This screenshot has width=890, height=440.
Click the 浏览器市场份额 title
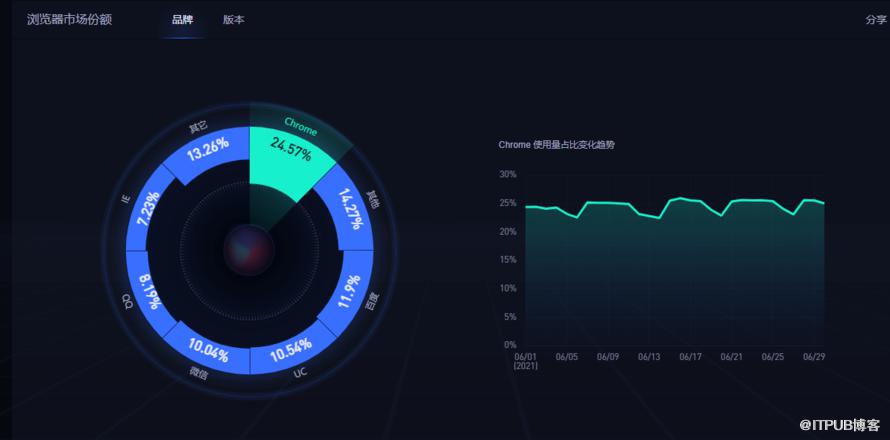[x=69, y=20]
